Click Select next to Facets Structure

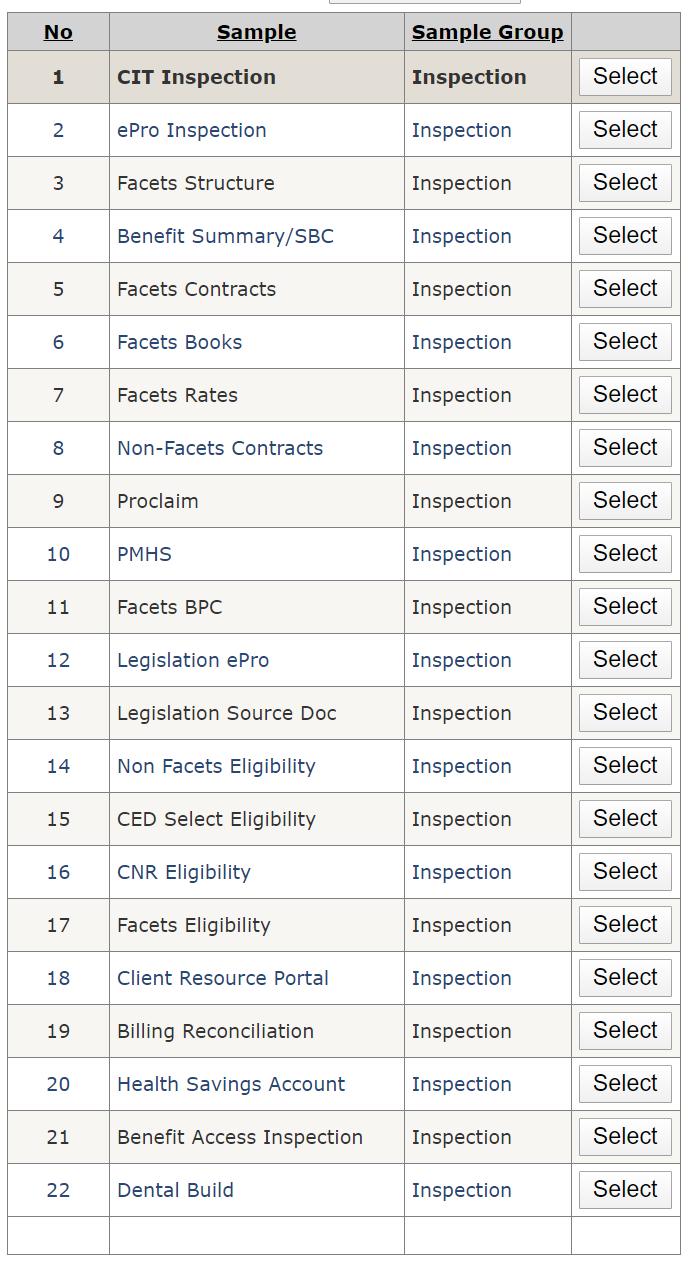point(625,183)
